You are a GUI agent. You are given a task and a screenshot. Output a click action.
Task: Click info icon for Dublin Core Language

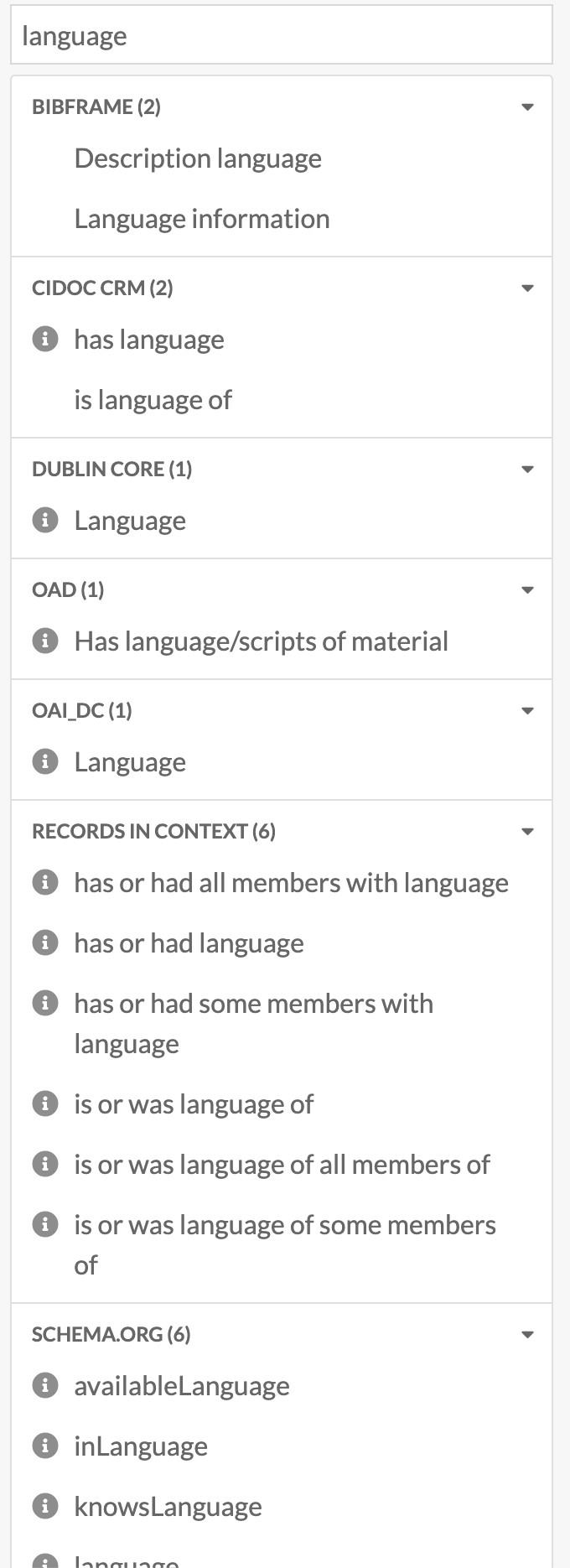(x=45, y=521)
